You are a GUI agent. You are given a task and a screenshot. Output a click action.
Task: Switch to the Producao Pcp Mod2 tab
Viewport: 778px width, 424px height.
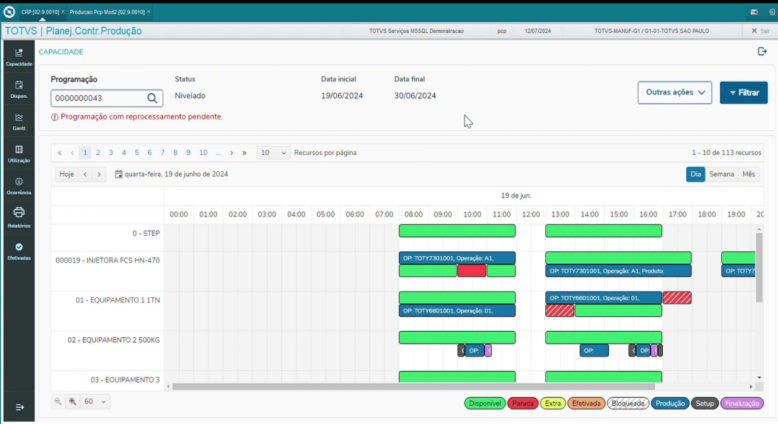[x=108, y=11]
